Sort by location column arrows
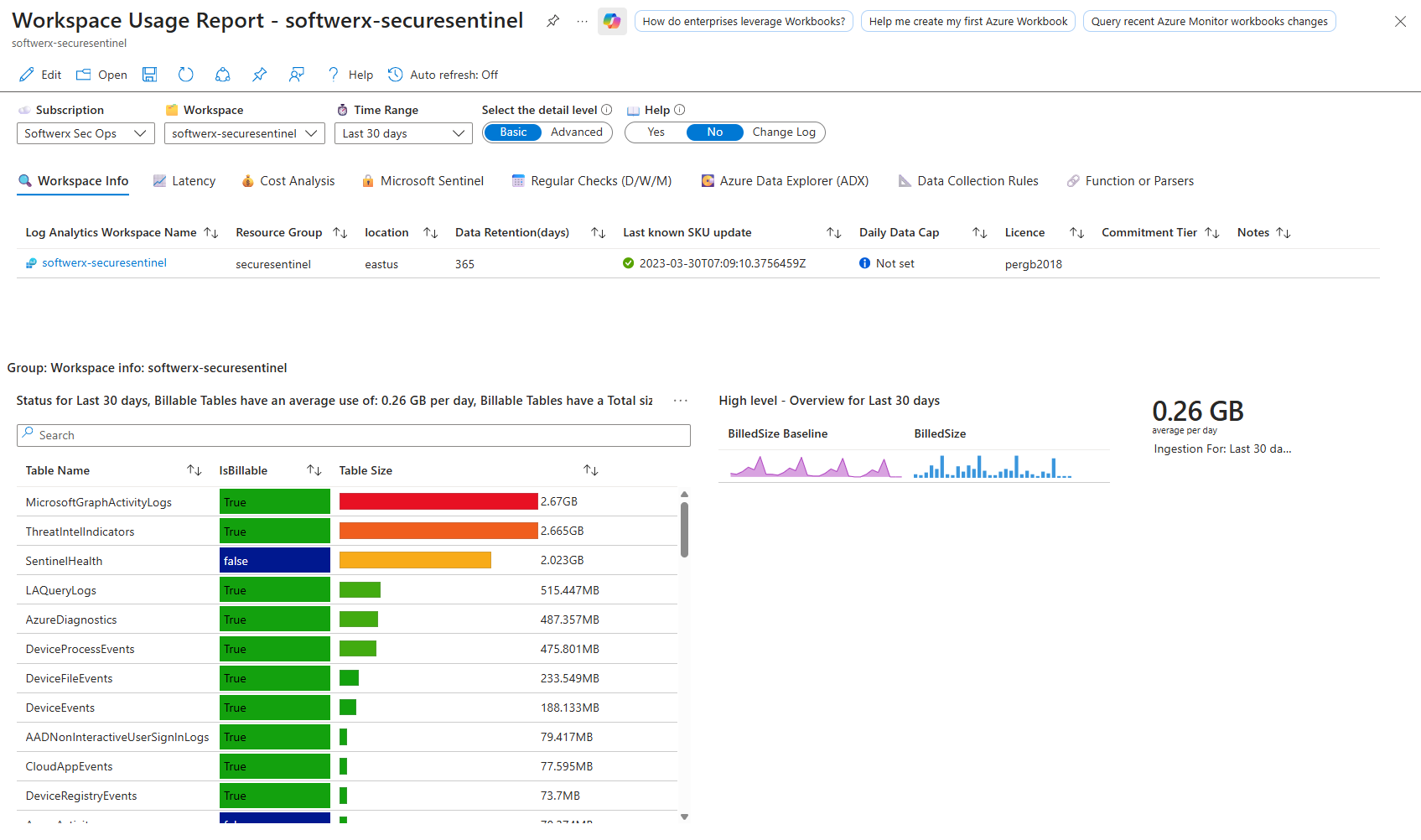 point(431,233)
